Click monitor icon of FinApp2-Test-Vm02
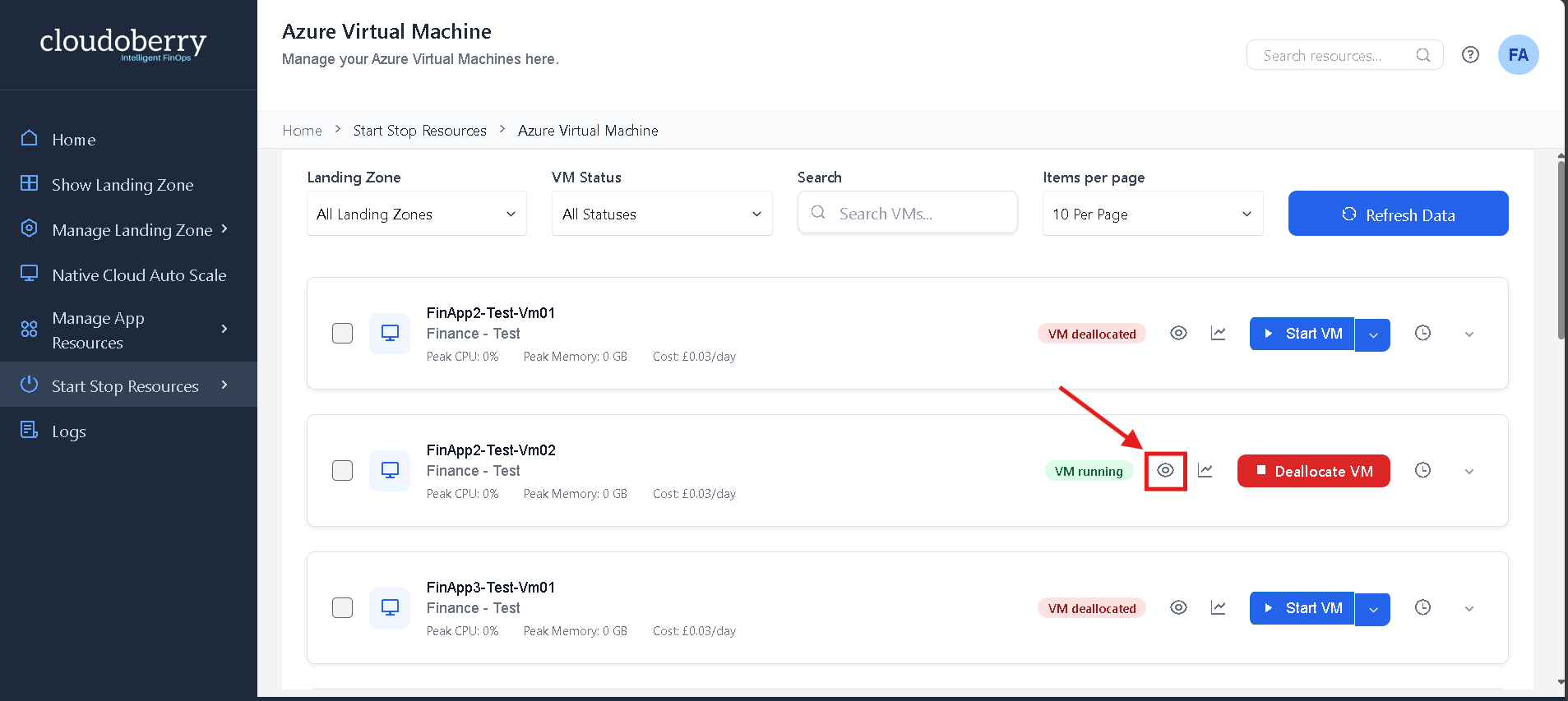Viewport: 1568px width, 701px height. click(x=390, y=470)
